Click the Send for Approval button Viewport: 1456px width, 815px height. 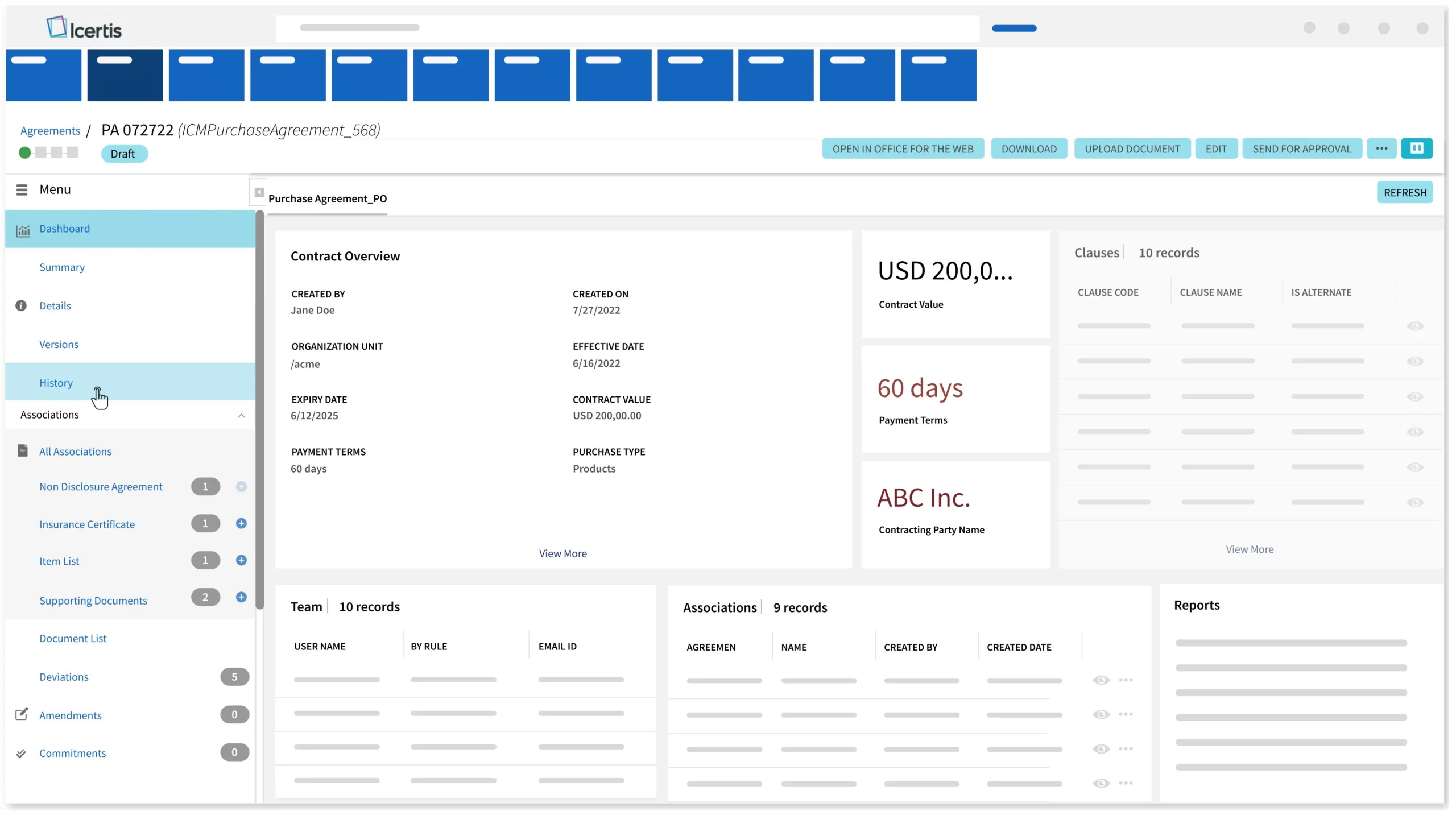[x=1302, y=148]
